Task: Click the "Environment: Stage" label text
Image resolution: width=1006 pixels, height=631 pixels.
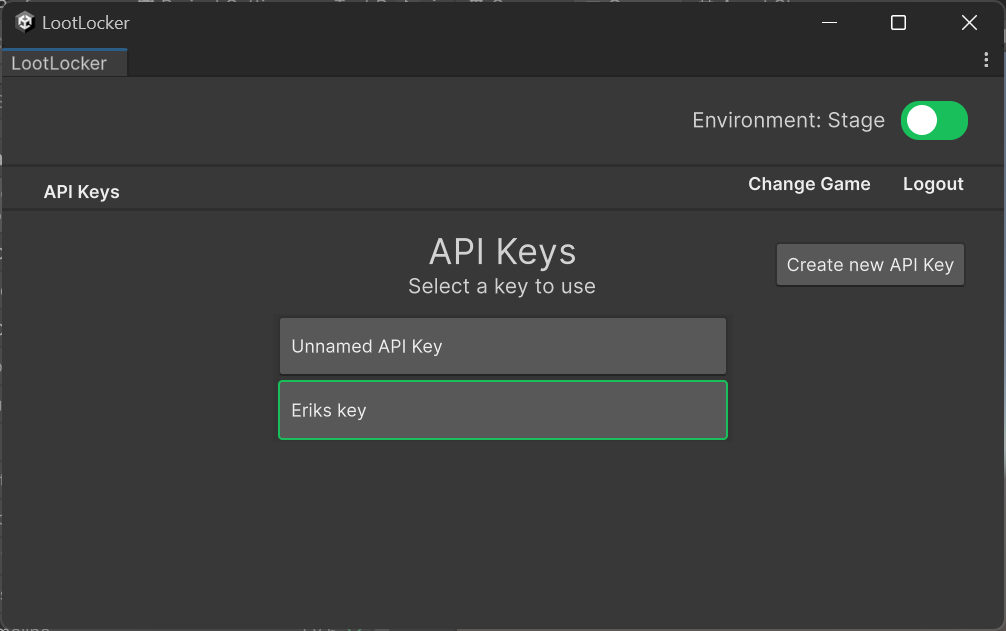Action: 788,121
